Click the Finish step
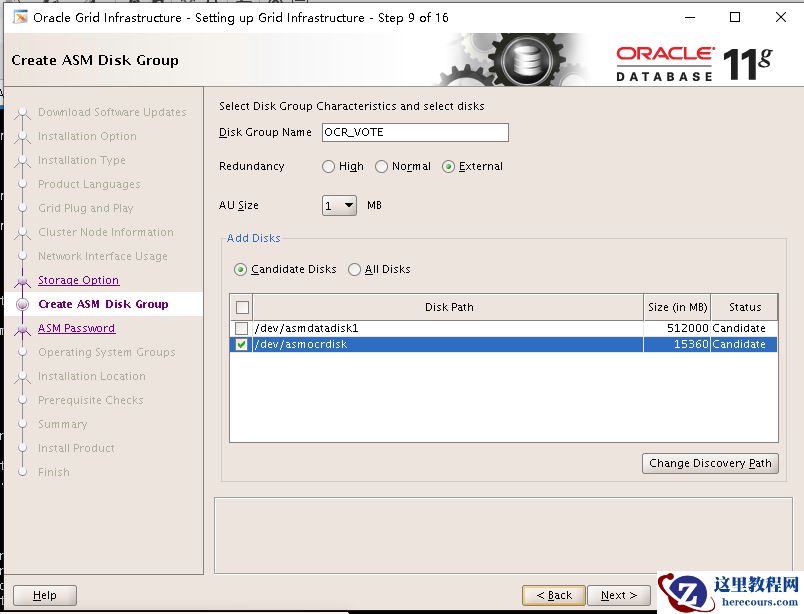 coord(53,472)
